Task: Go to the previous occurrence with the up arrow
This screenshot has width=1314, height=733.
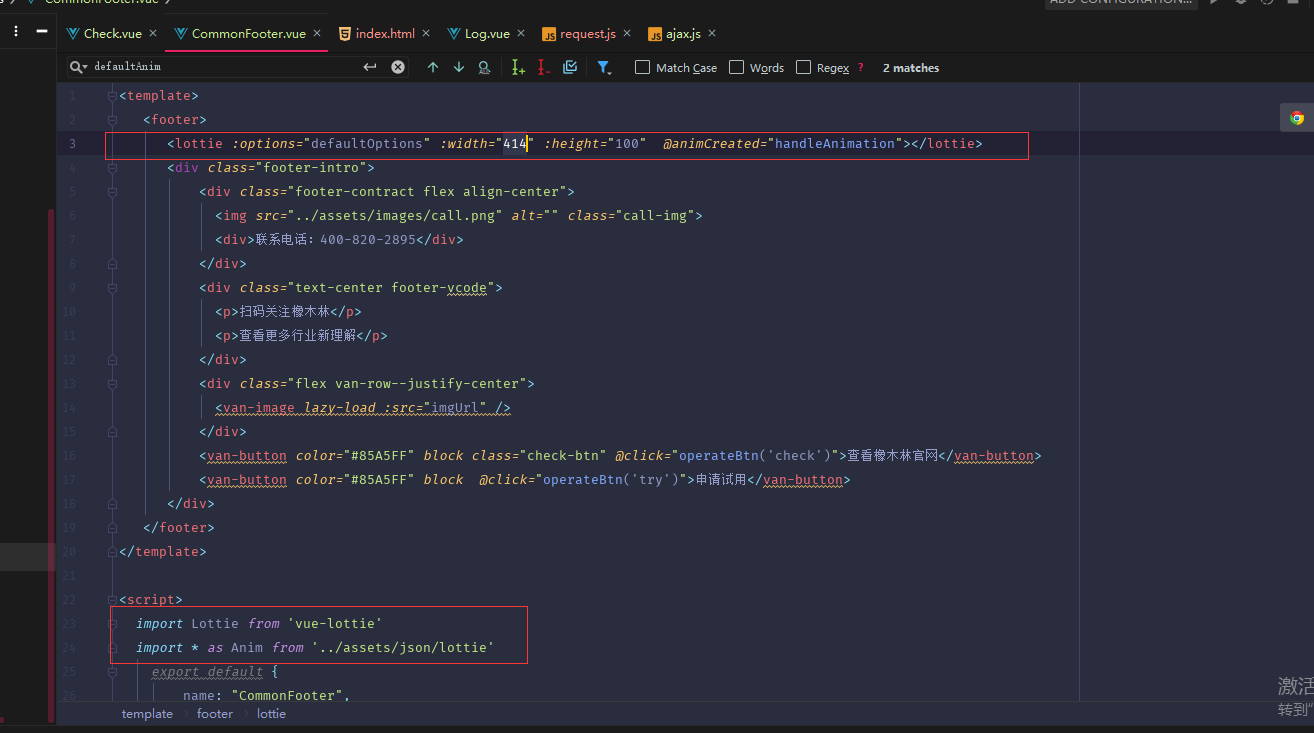Action: (x=433, y=67)
